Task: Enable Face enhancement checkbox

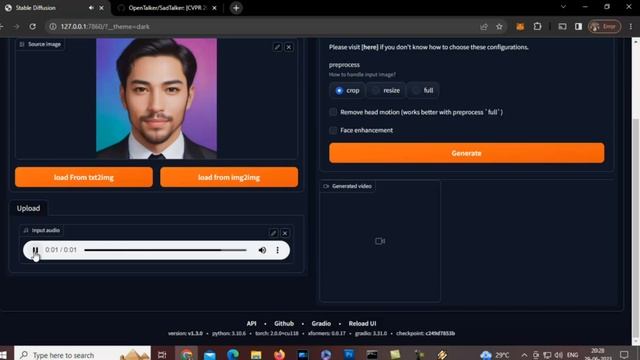Action: [x=333, y=130]
